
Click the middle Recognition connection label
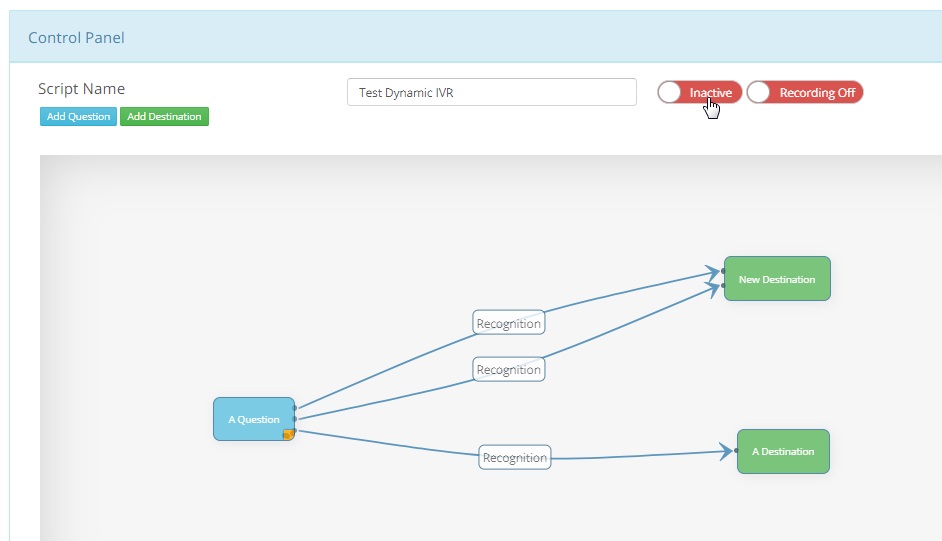click(x=509, y=369)
